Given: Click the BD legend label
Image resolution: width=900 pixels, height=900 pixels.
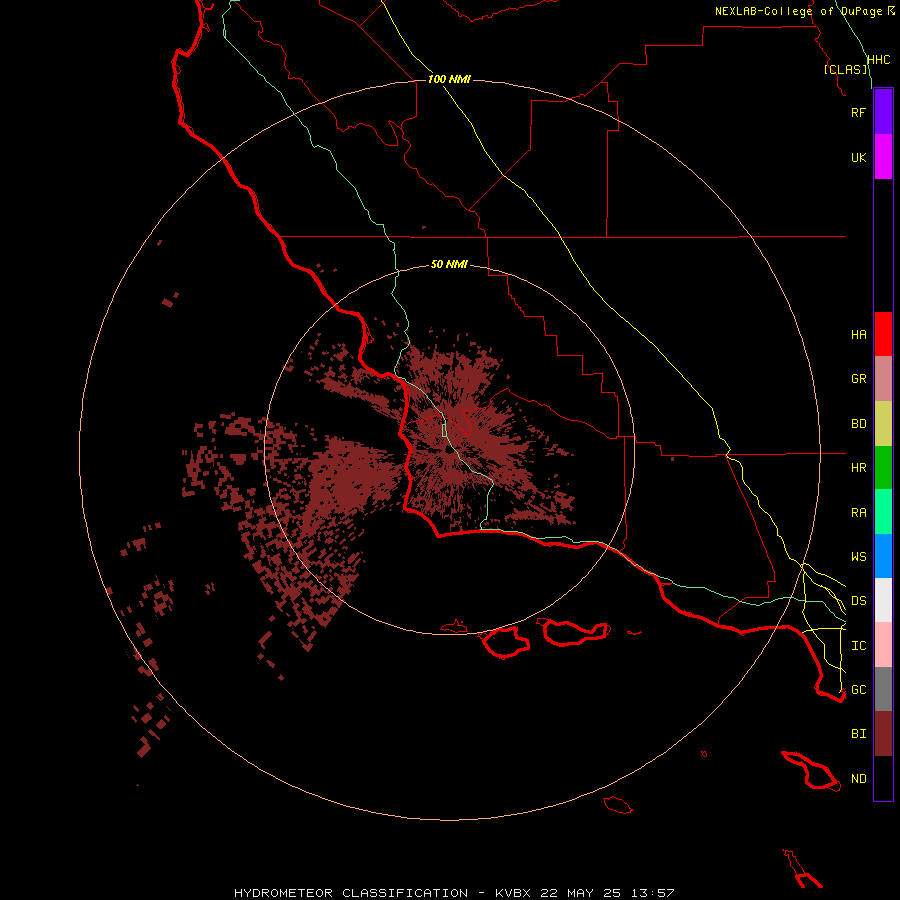Looking at the screenshot, I should (858, 424).
